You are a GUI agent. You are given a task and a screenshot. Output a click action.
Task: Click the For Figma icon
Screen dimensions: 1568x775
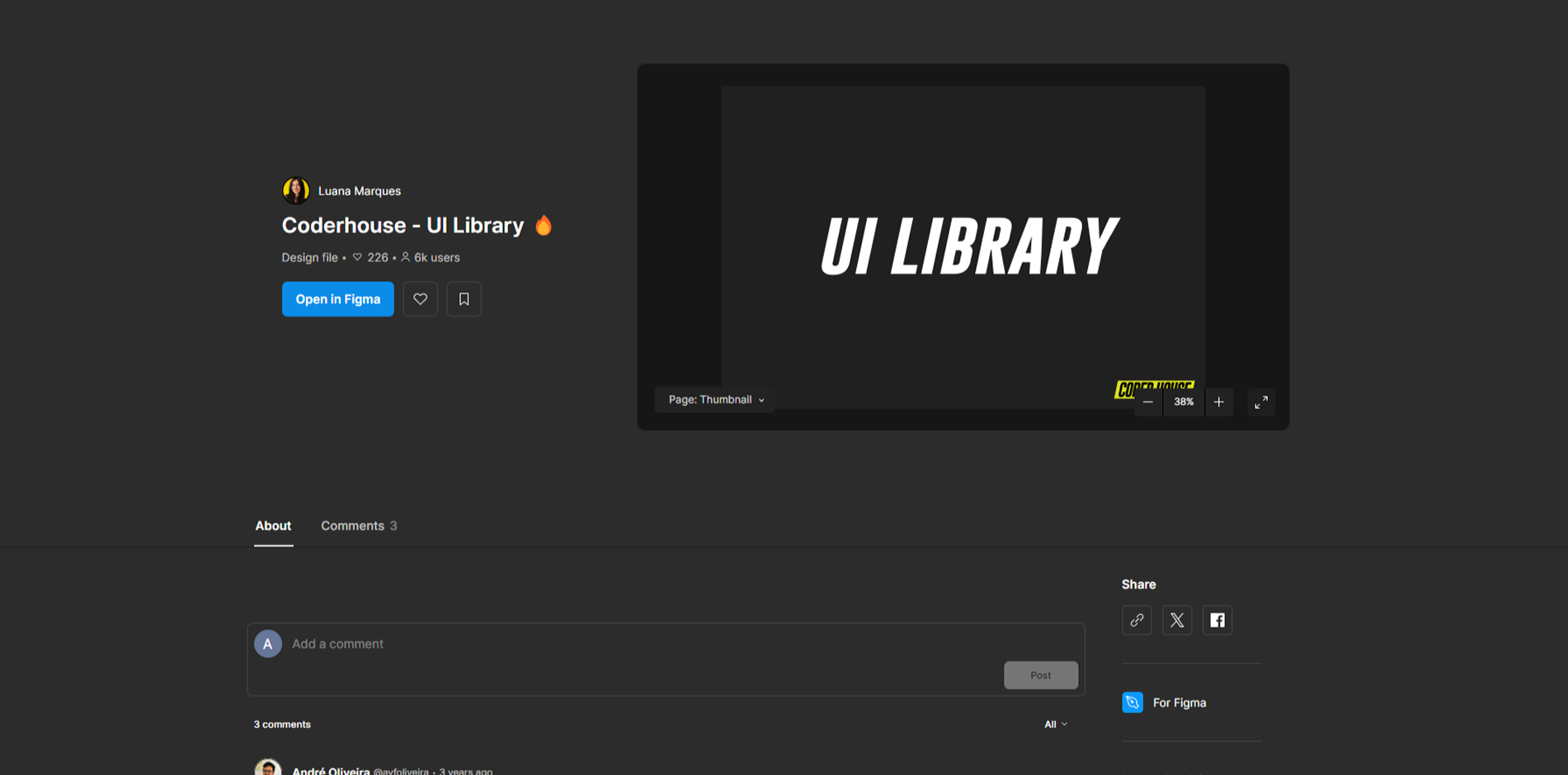click(x=1132, y=702)
